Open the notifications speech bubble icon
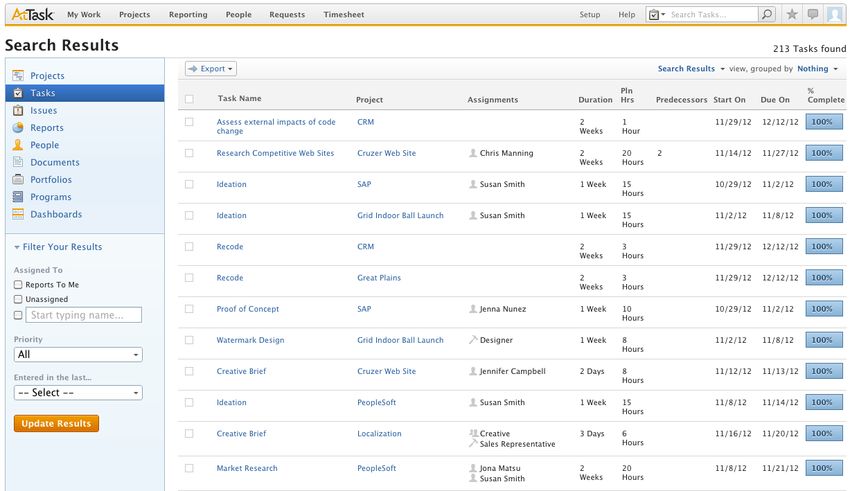Screen dimensions: 850x491 (x=813, y=15)
